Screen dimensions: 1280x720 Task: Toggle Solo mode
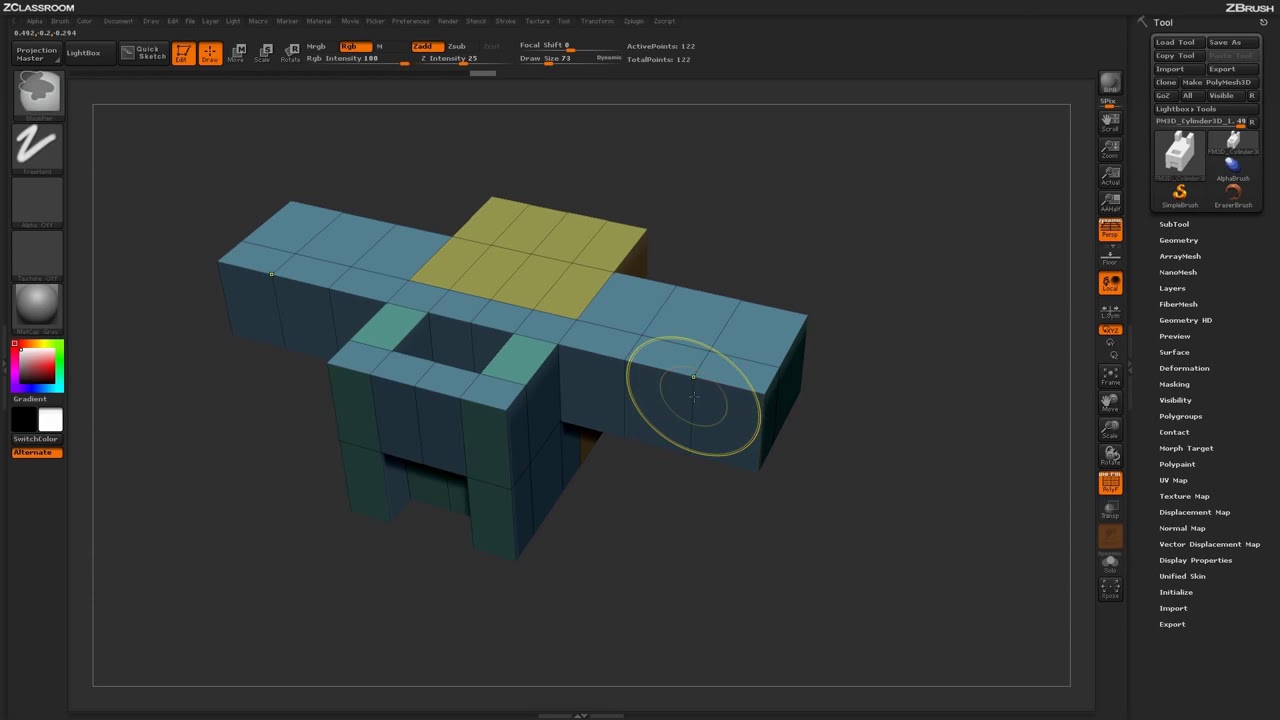click(x=1110, y=563)
